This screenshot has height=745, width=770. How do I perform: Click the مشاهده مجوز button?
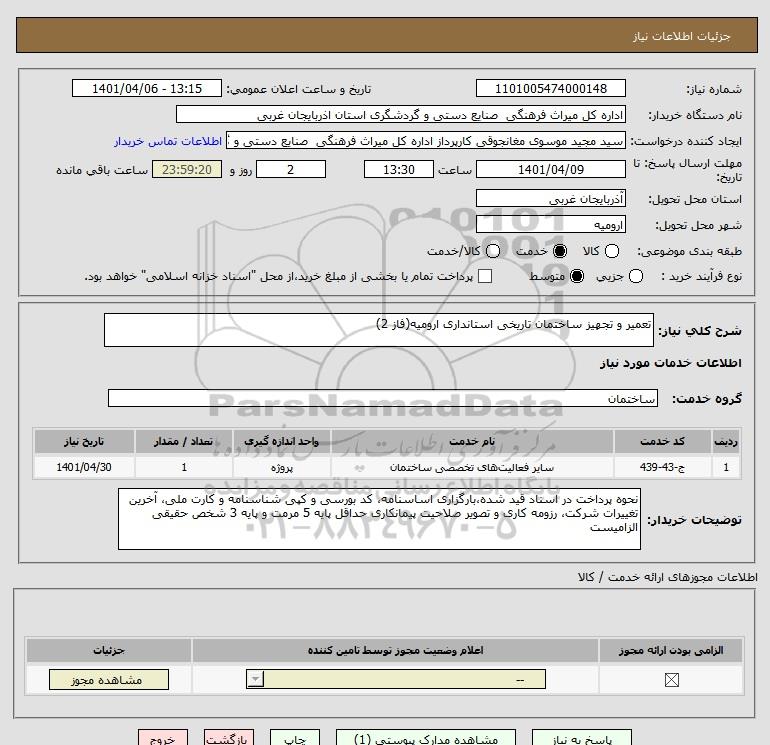coord(109,680)
